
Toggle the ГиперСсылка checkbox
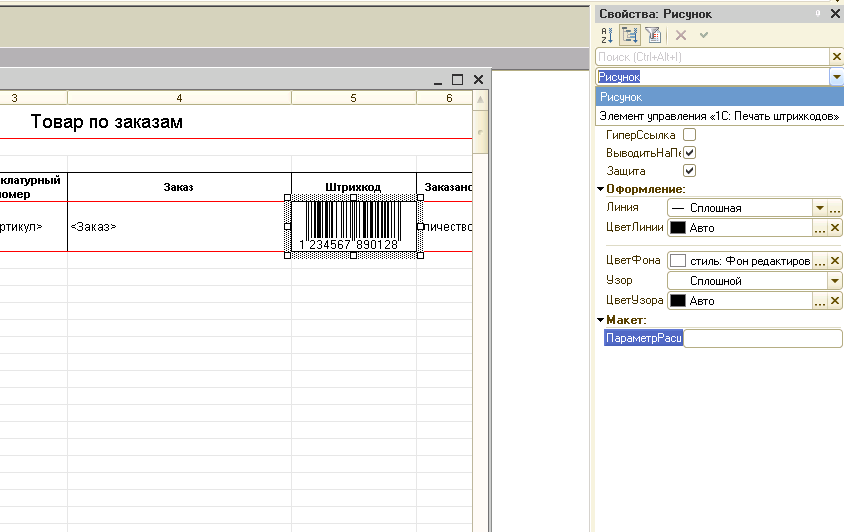690,135
